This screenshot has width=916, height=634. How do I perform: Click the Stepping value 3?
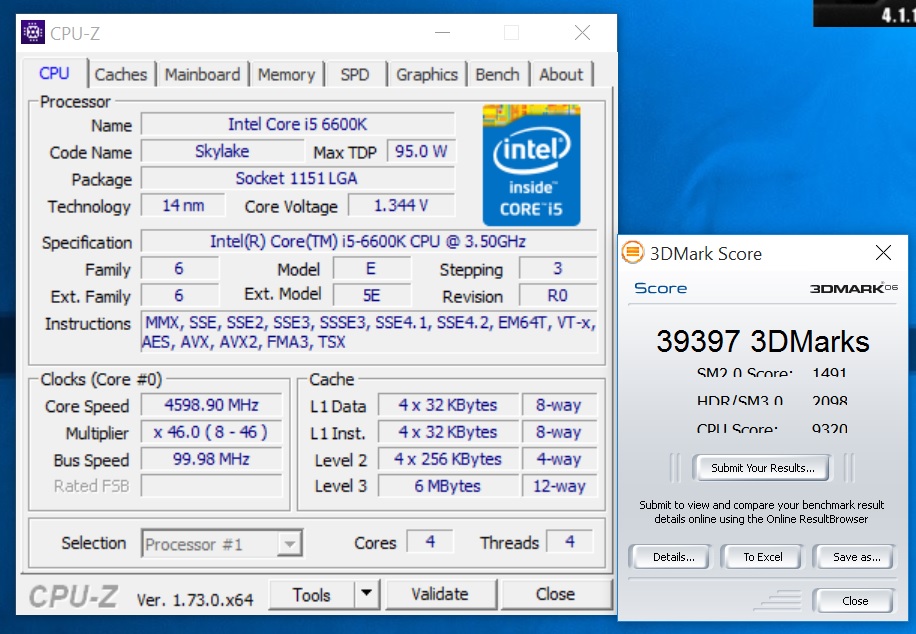[x=557, y=268]
